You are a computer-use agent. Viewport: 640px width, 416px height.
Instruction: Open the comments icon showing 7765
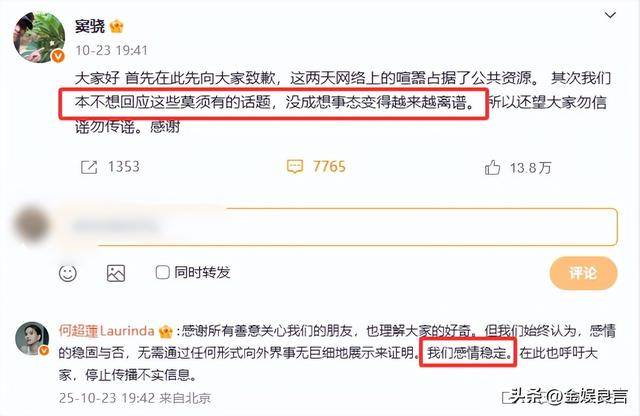pos(295,167)
